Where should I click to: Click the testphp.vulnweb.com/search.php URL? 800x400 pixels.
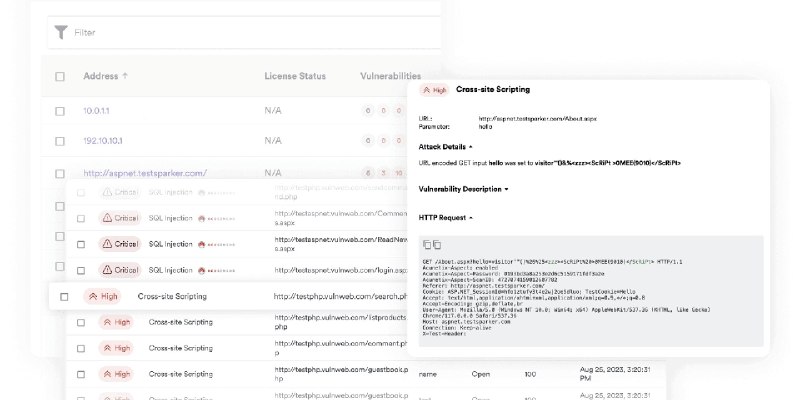340,296
